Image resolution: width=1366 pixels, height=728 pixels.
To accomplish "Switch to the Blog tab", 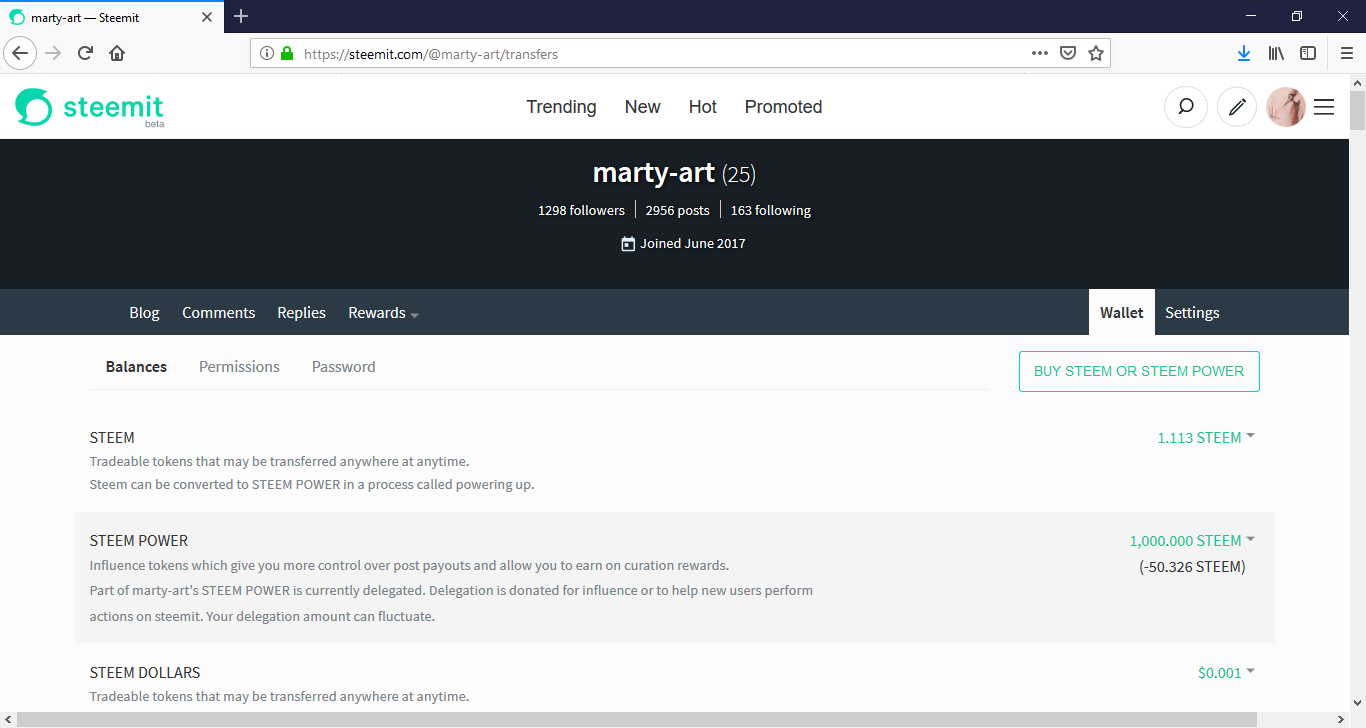I will click(144, 313).
